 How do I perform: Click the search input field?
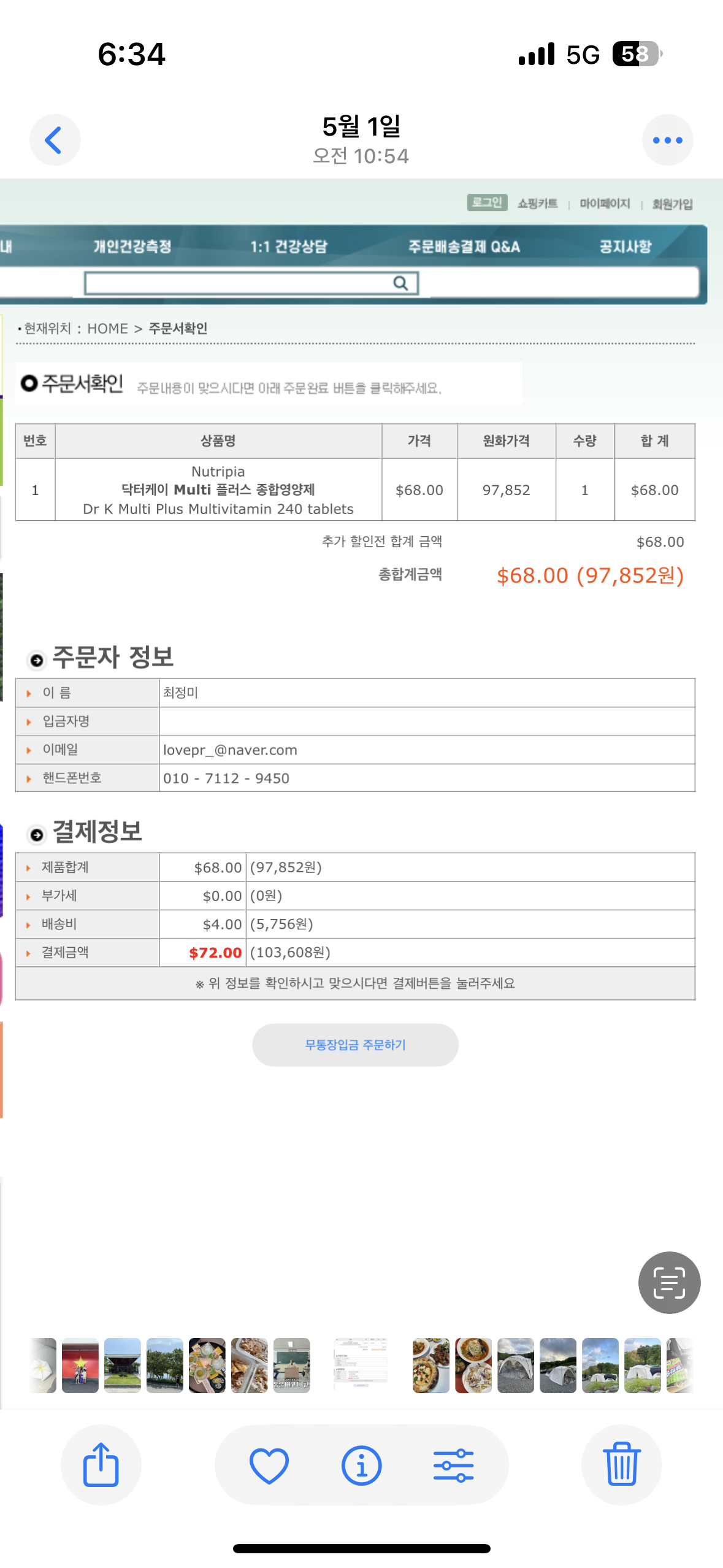239,283
